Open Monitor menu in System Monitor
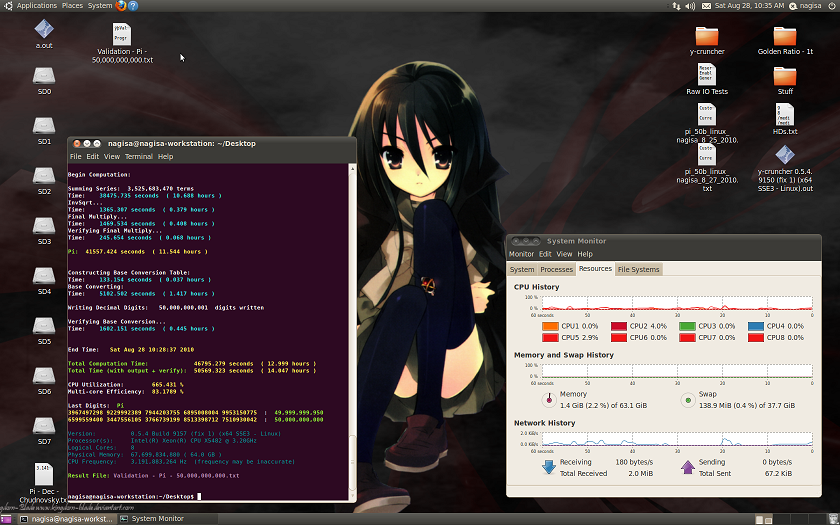The width and height of the screenshot is (840, 525). point(522,254)
